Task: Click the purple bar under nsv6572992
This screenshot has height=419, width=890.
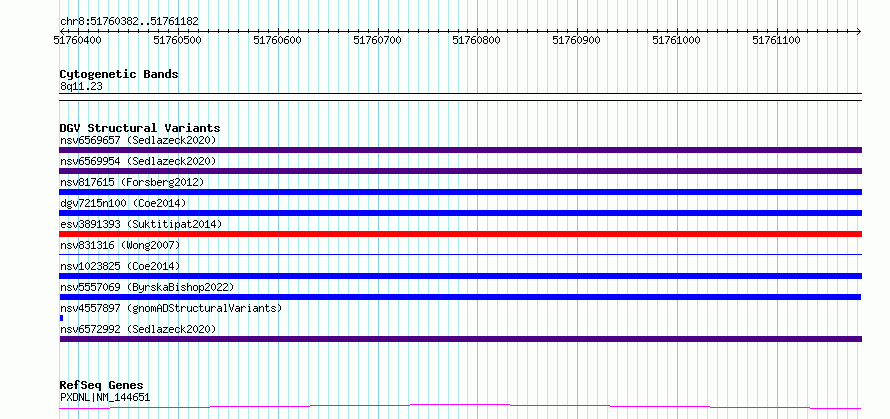Action: pyautogui.click(x=460, y=339)
